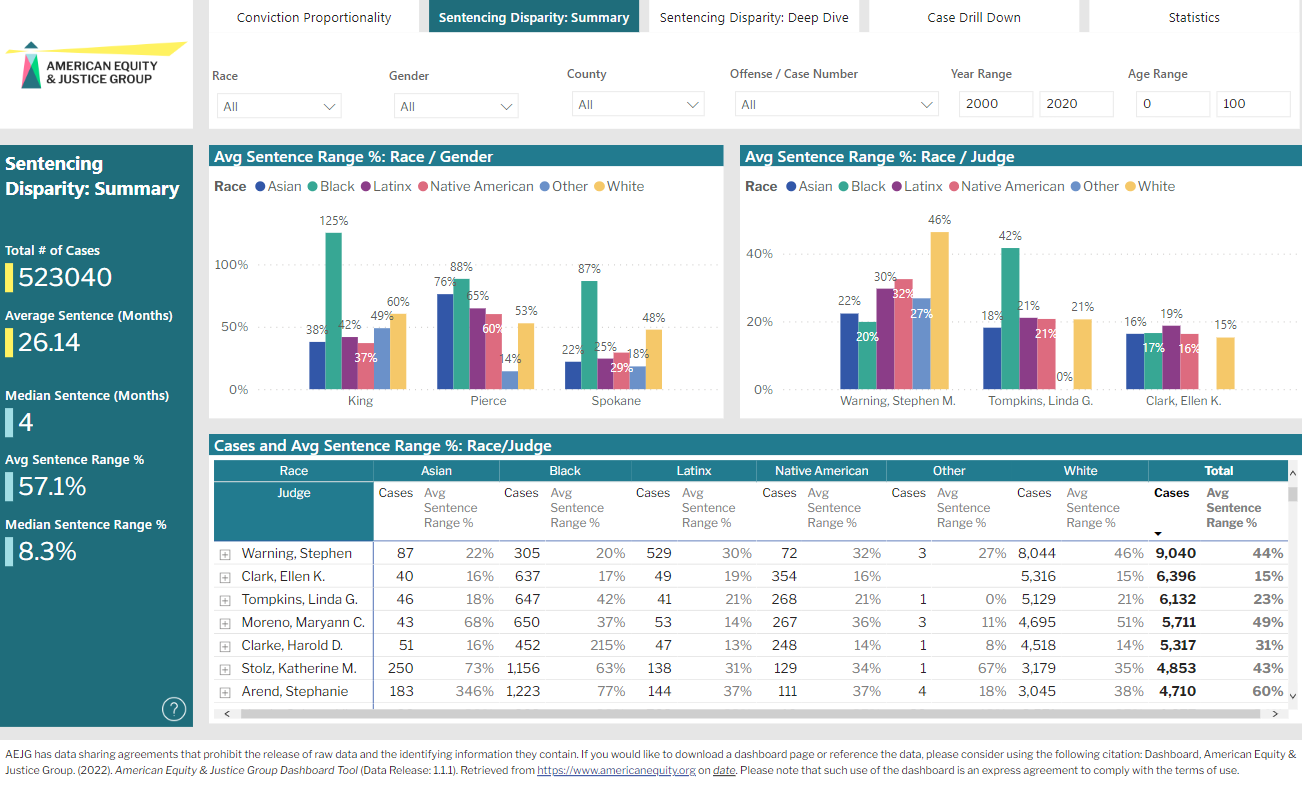The height and width of the screenshot is (787, 1302).
Task: Open the Statistics tab
Action: click(1194, 17)
